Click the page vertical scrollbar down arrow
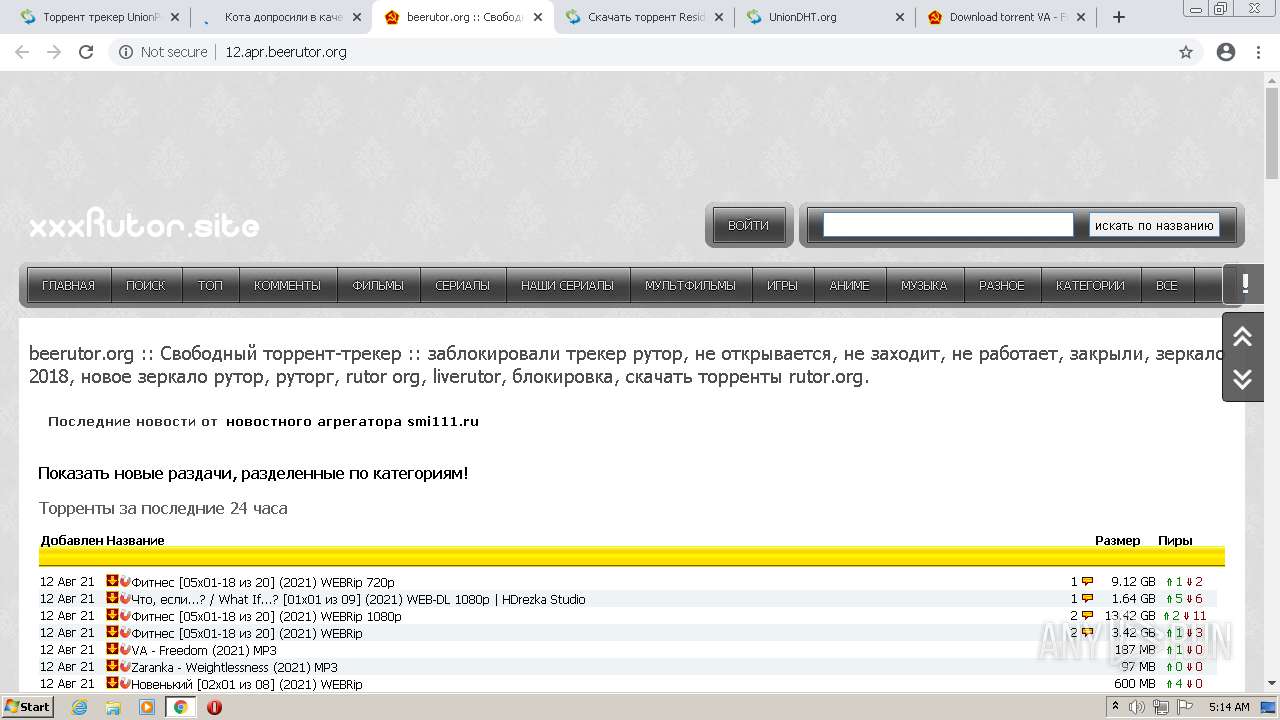The image size is (1280, 720). tap(1272, 684)
